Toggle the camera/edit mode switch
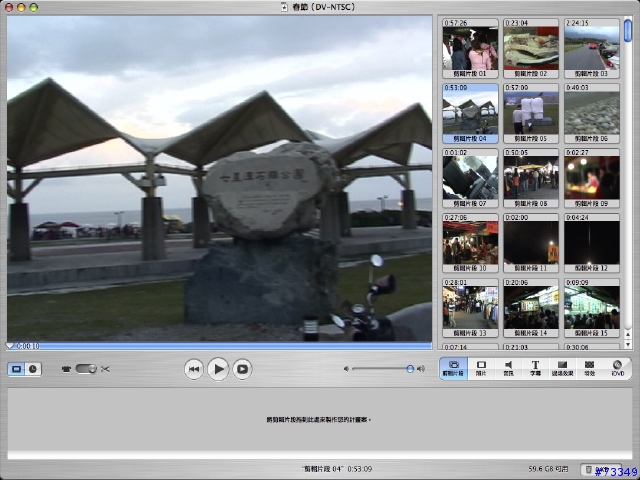This screenshot has height=480, width=640. 86,369
